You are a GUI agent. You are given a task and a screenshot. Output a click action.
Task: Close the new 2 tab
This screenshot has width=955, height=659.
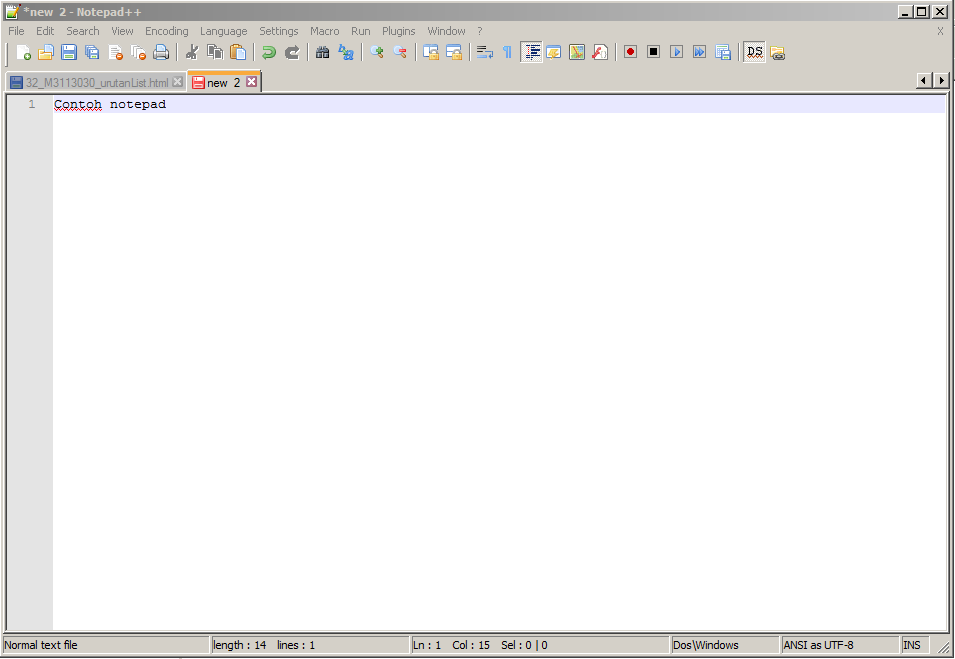pos(251,80)
